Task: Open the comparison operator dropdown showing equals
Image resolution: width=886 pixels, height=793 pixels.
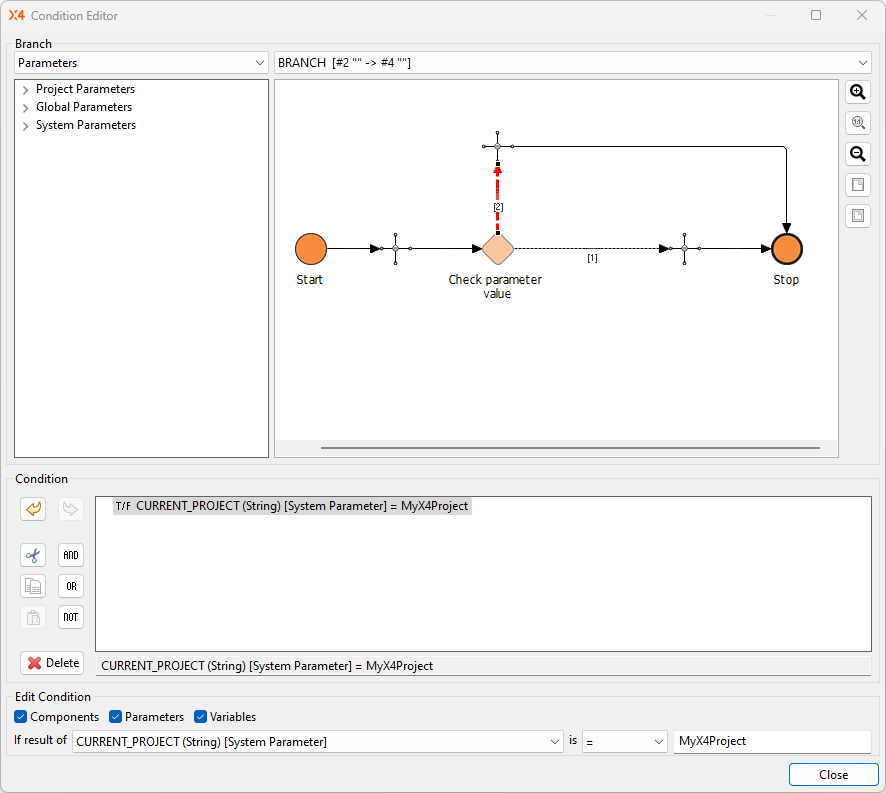Action: coord(656,741)
